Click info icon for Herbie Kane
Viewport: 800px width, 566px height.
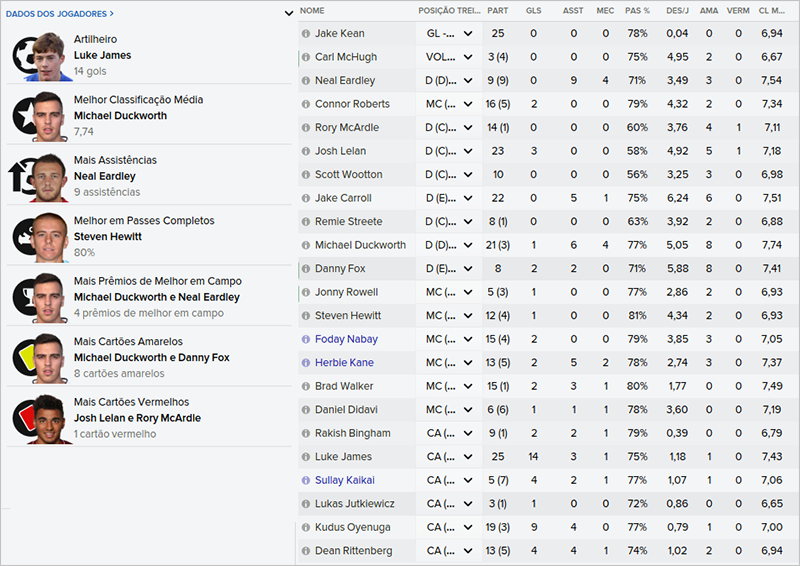pos(306,362)
